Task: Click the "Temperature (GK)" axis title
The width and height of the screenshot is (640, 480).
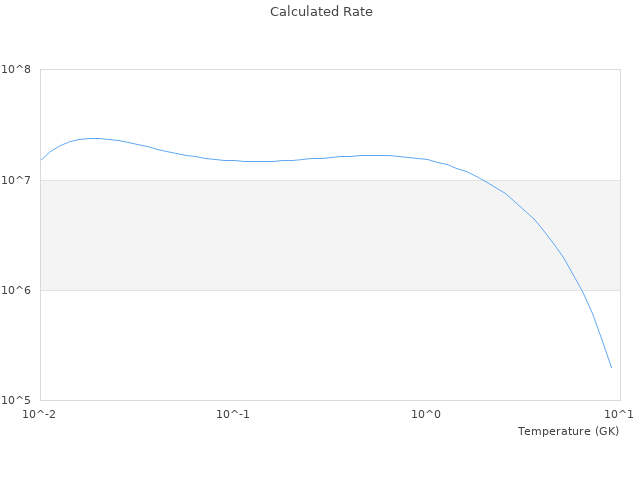Action: [x=568, y=431]
